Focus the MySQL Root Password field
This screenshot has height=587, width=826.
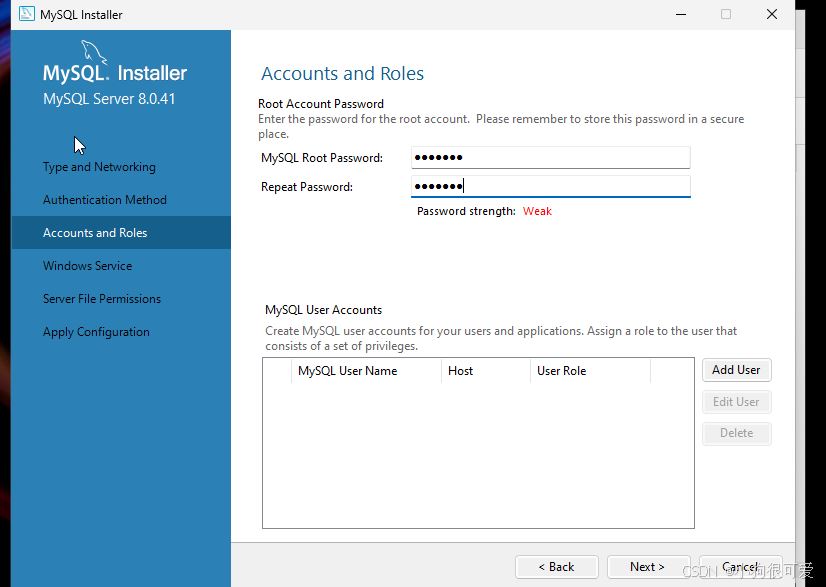click(x=550, y=158)
